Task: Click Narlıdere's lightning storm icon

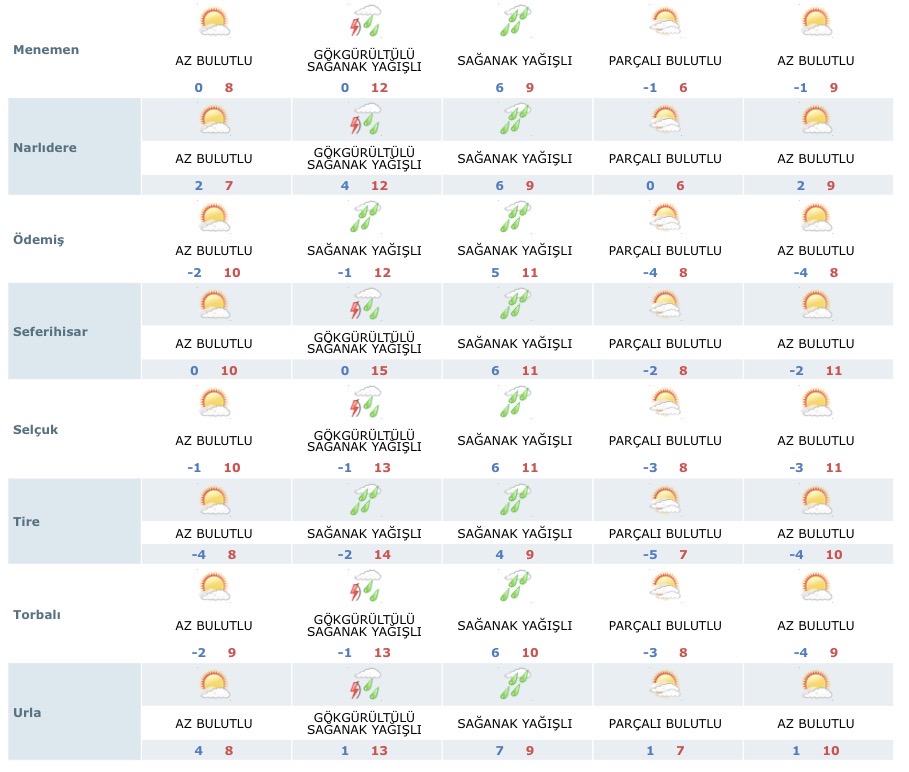Action: 364,120
